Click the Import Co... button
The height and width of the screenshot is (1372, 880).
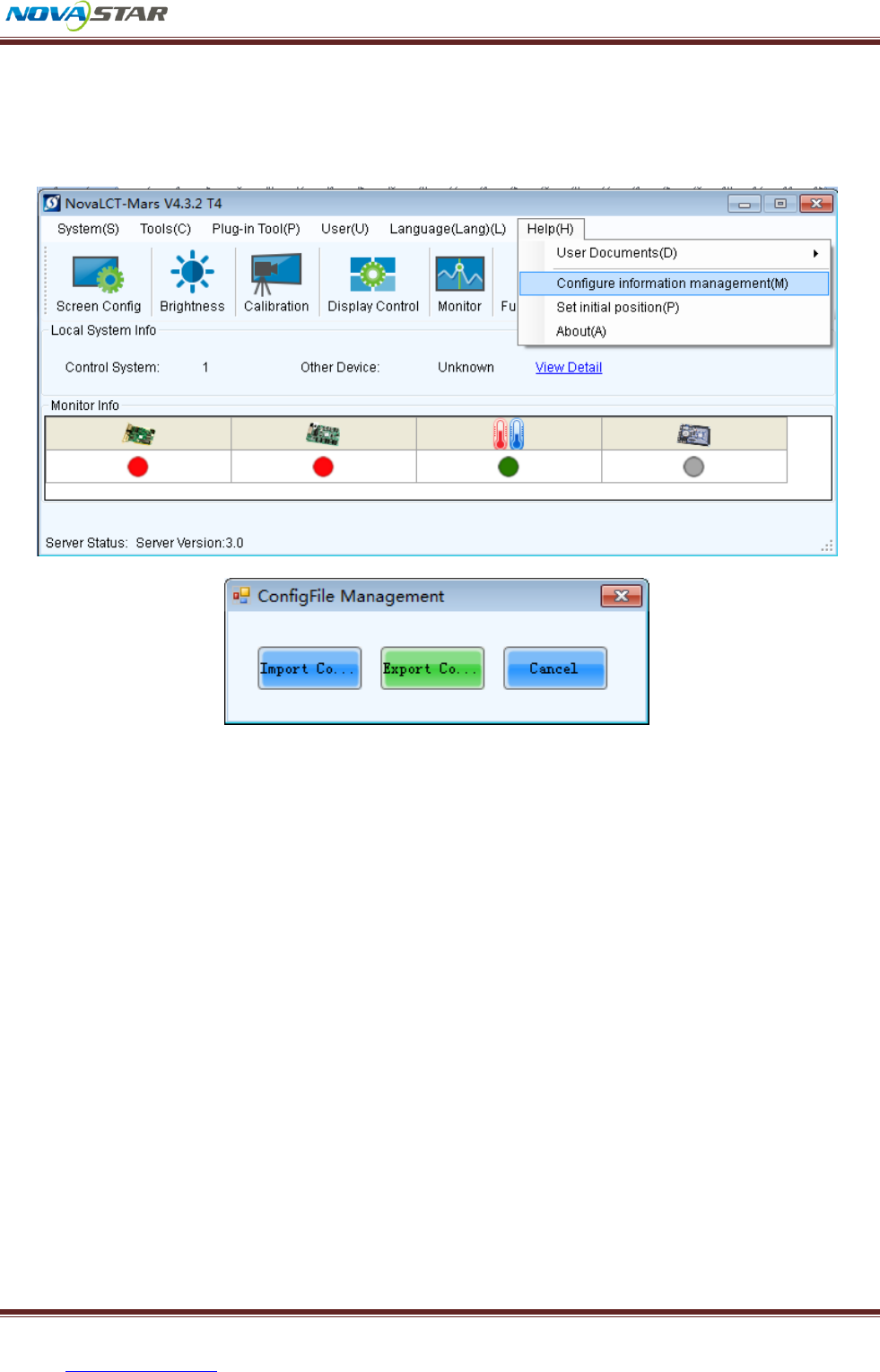click(309, 669)
